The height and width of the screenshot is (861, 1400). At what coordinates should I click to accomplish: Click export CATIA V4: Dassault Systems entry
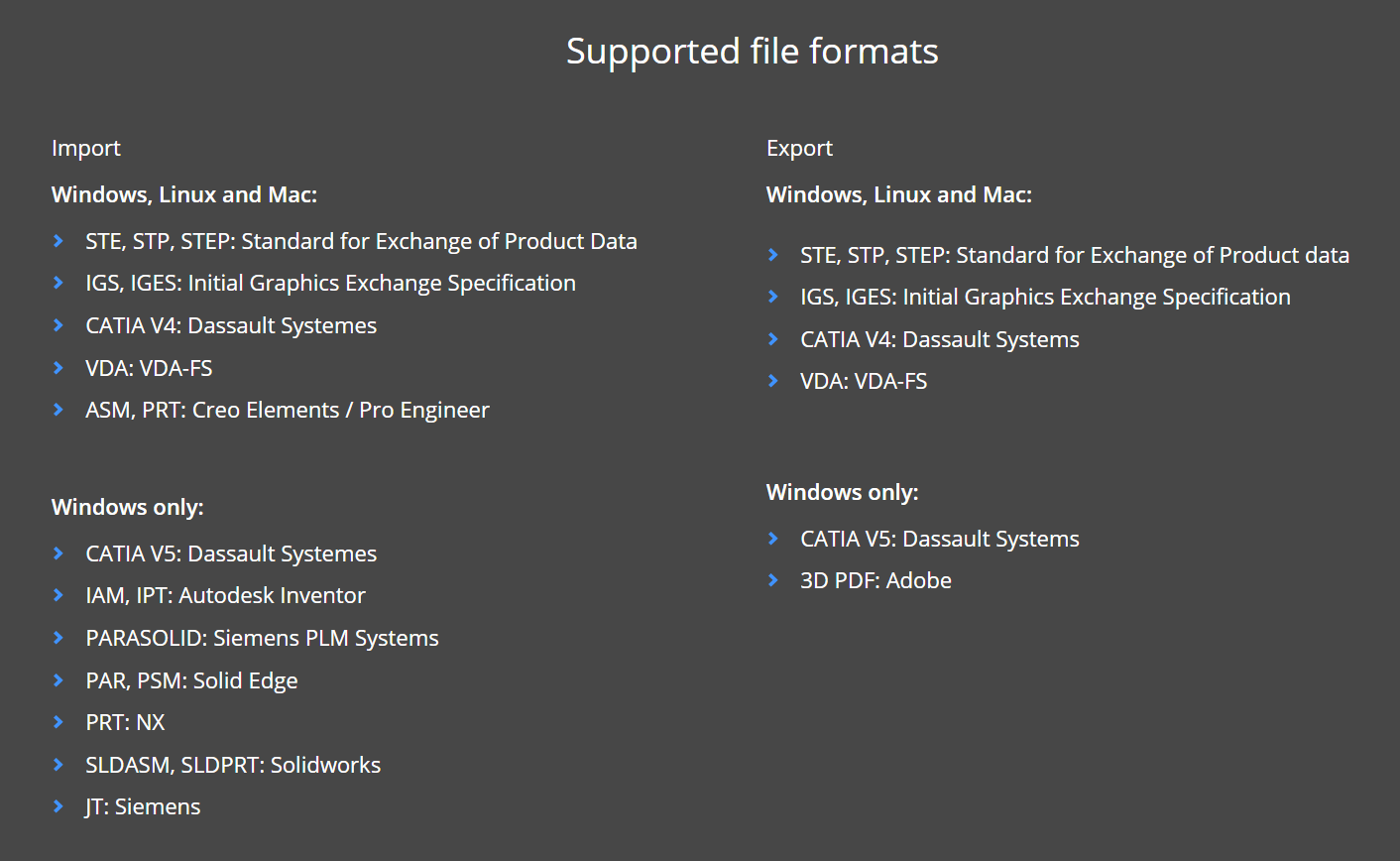pos(940,339)
